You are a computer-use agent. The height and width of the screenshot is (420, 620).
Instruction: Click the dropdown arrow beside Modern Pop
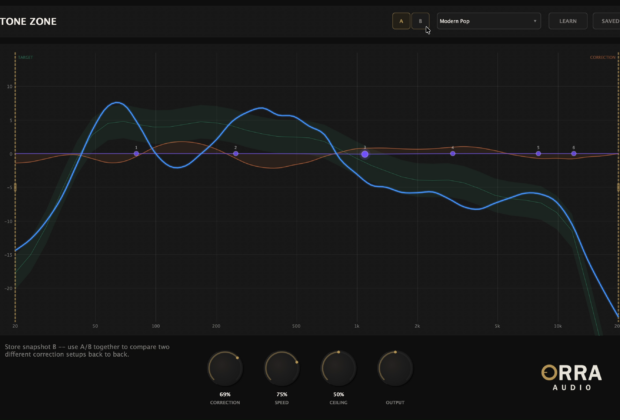pos(535,21)
